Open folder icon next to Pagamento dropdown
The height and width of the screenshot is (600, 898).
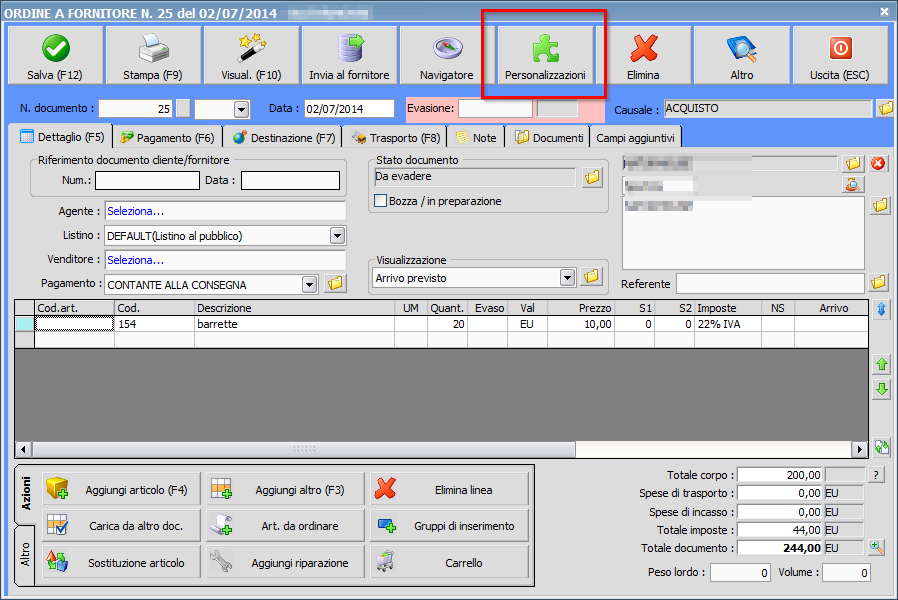(336, 283)
